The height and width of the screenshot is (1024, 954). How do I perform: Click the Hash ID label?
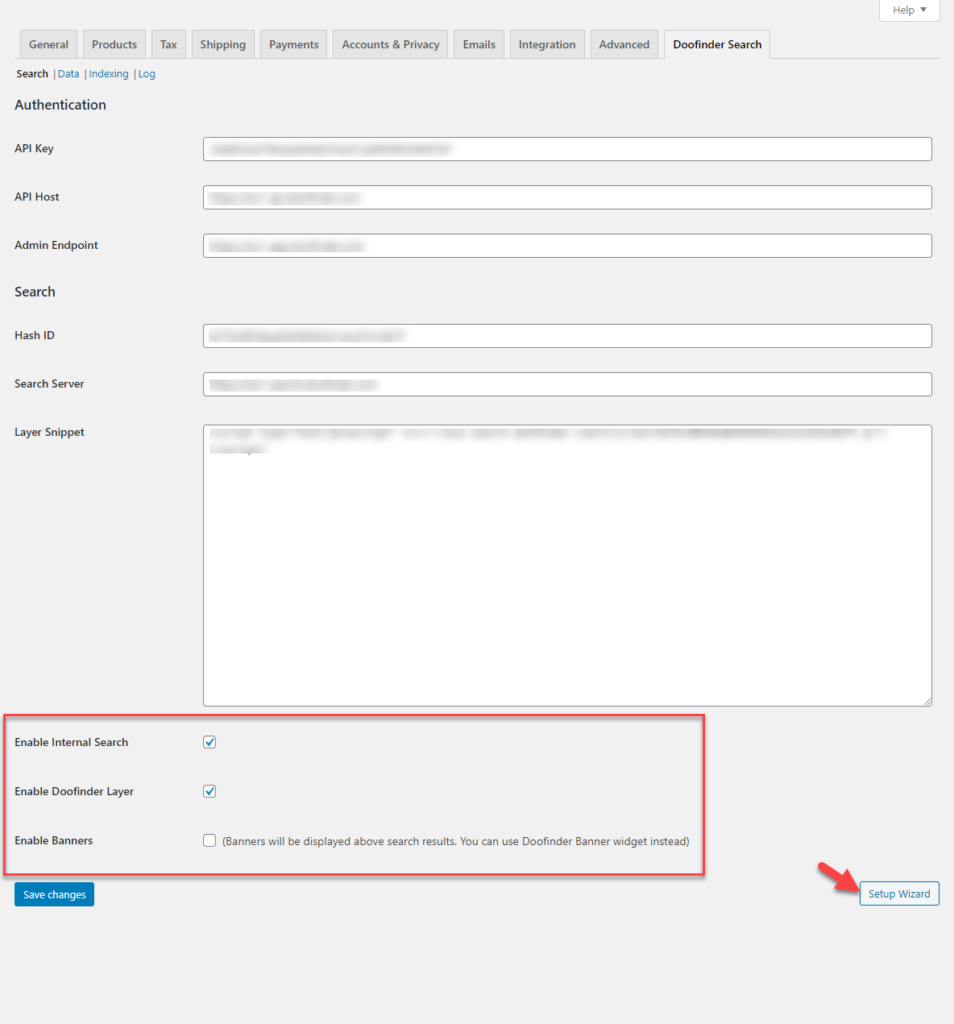(35, 335)
